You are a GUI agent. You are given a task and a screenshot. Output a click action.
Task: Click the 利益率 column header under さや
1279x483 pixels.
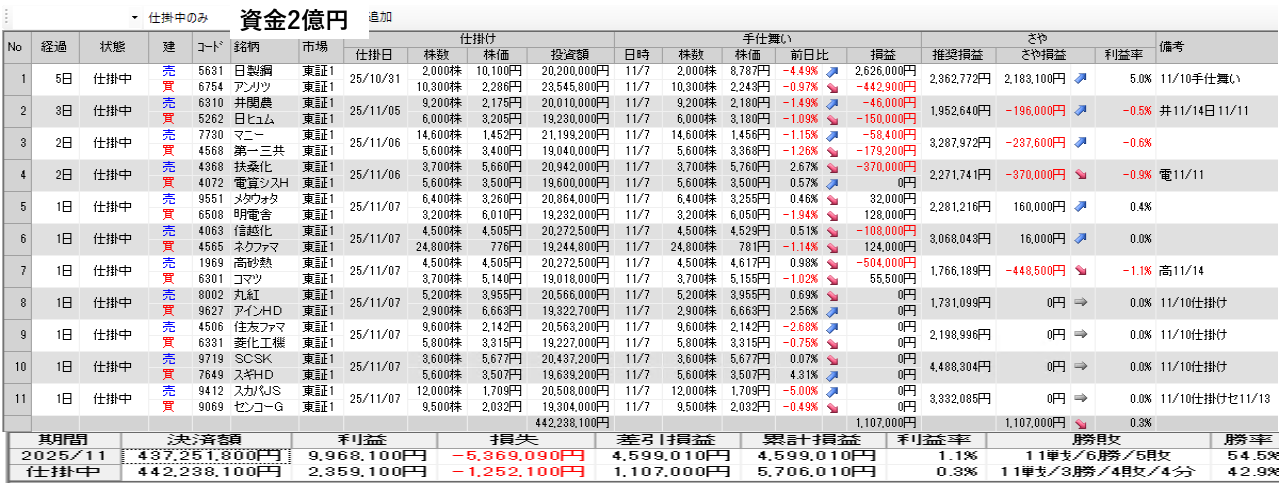pos(1124,54)
